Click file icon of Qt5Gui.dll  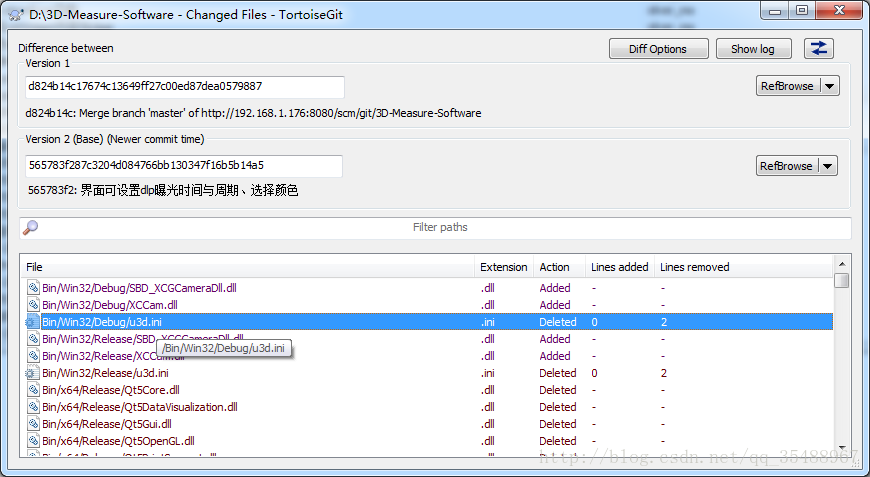(x=33, y=424)
